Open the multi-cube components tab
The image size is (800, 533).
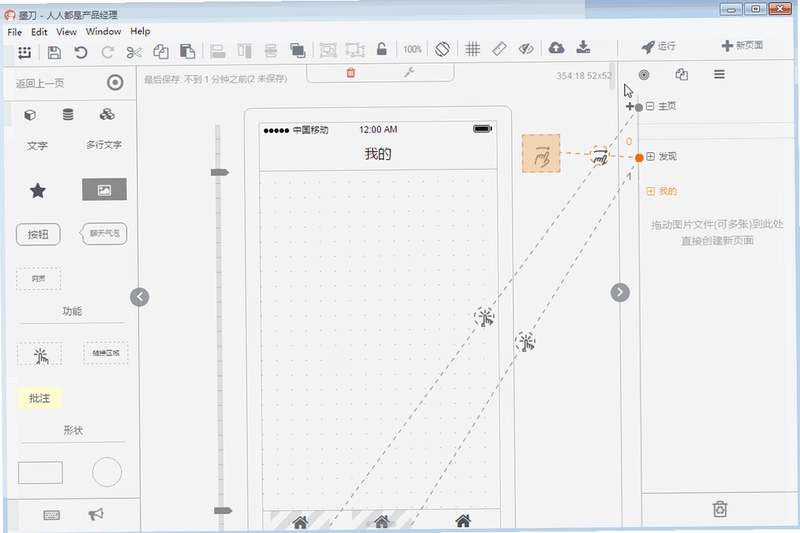tap(107, 114)
